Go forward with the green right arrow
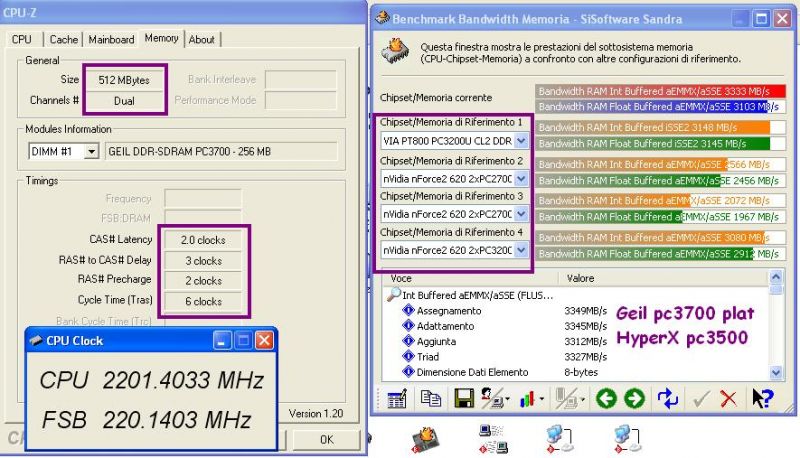 [x=634, y=398]
